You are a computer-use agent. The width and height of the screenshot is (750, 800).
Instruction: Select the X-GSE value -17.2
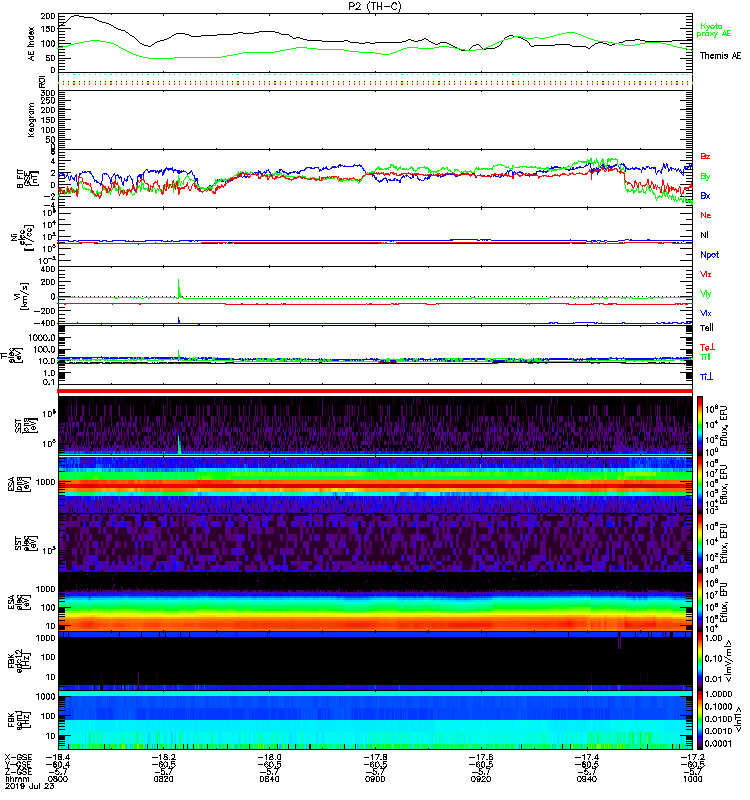point(692,758)
